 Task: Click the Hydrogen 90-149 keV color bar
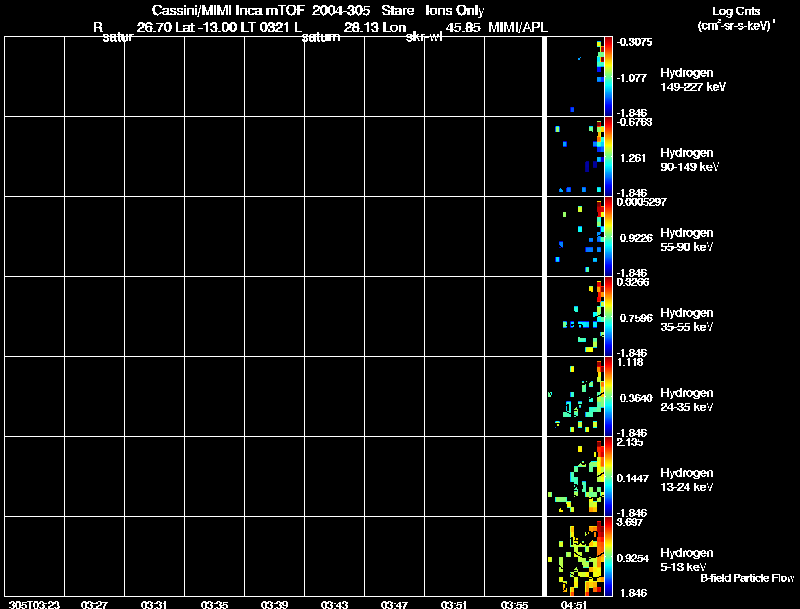[x=608, y=157]
